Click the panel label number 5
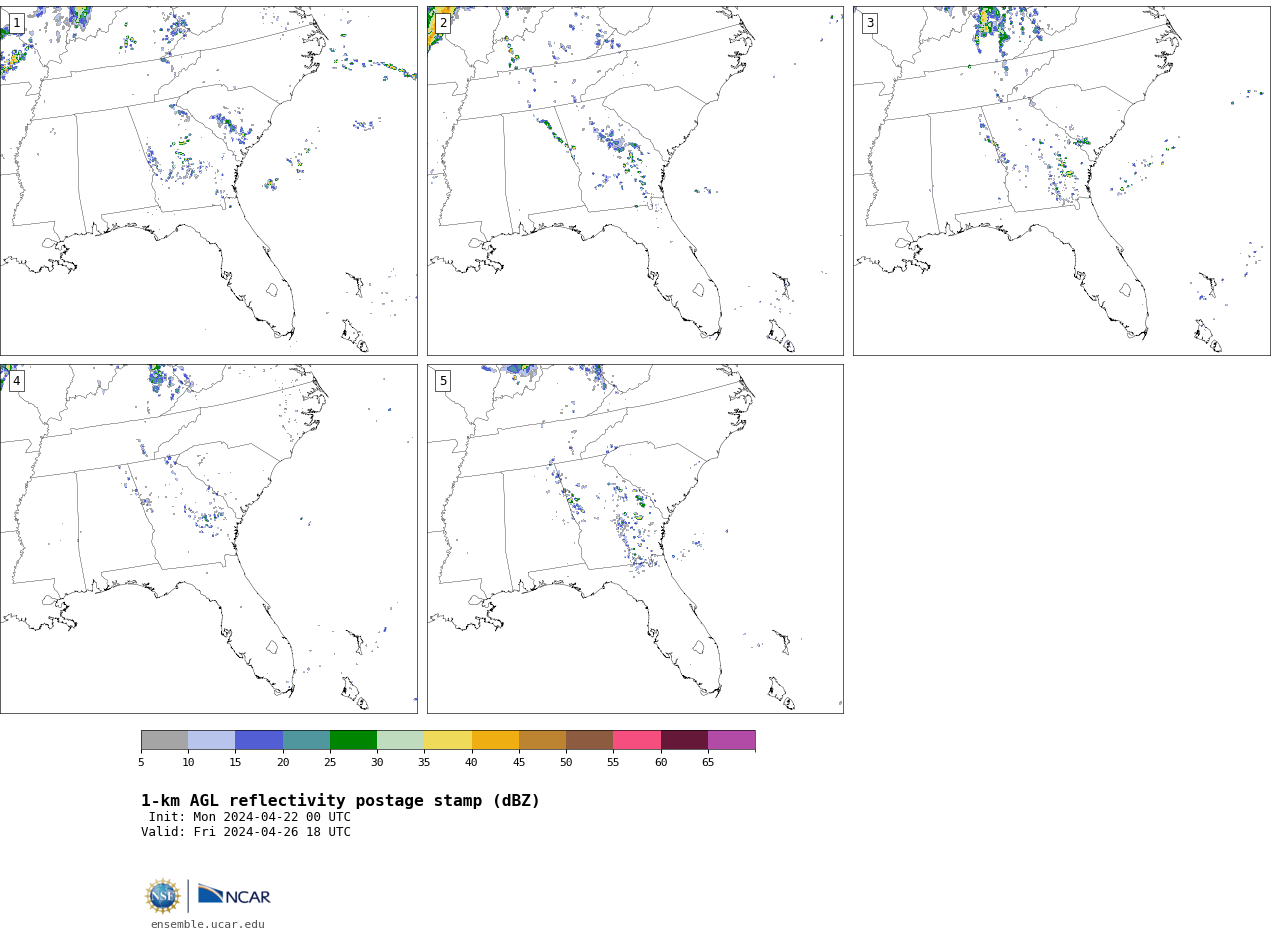 click(x=443, y=381)
